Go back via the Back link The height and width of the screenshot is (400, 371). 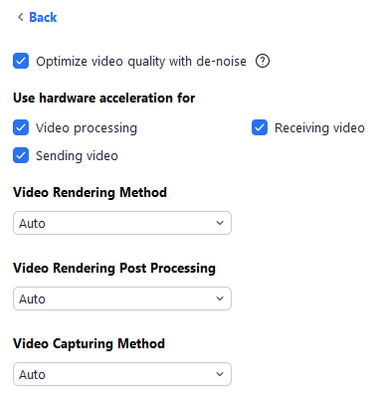click(x=43, y=17)
